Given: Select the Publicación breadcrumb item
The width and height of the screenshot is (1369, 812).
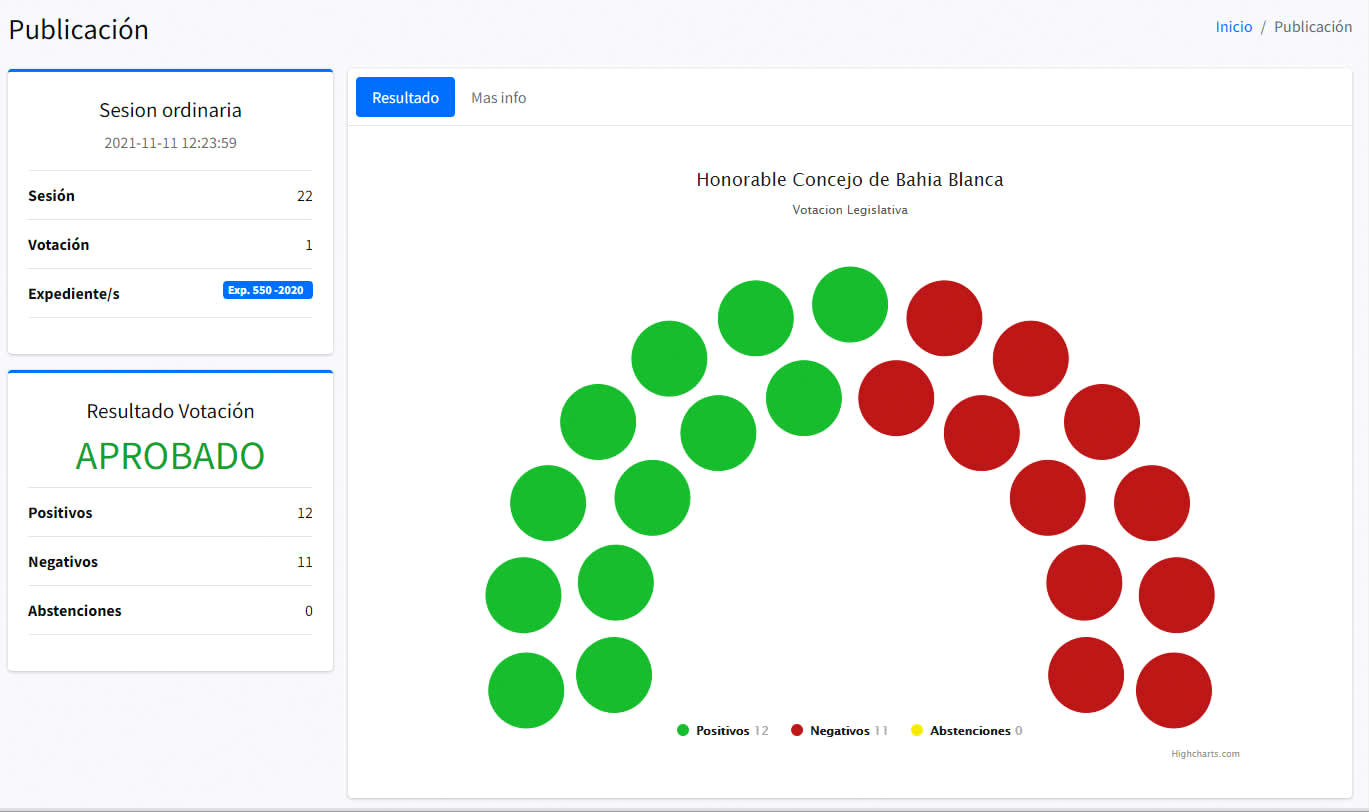Looking at the screenshot, I should [1312, 27].
